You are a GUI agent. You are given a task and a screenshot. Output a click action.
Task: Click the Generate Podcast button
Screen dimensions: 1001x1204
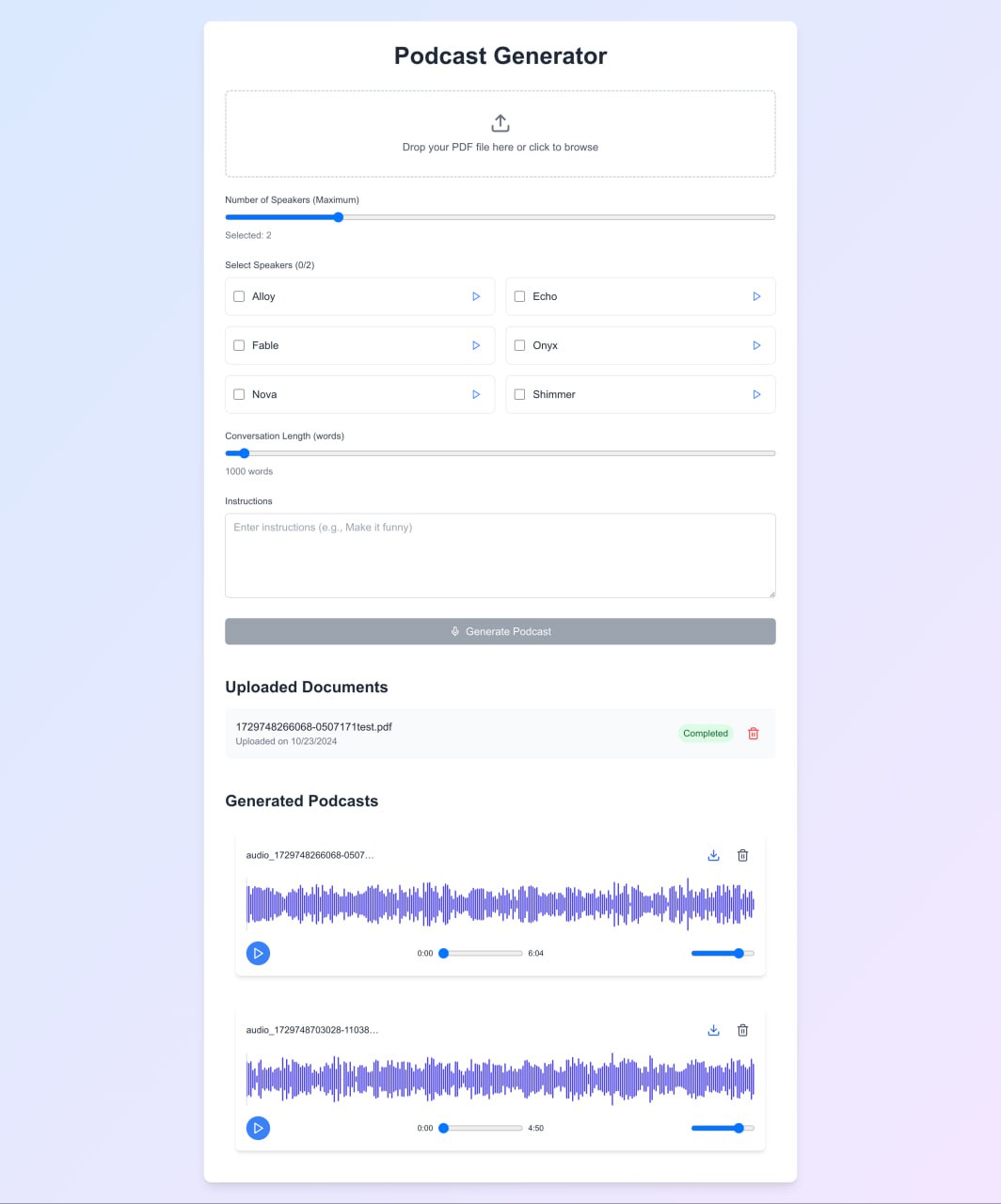click(500, 631)
